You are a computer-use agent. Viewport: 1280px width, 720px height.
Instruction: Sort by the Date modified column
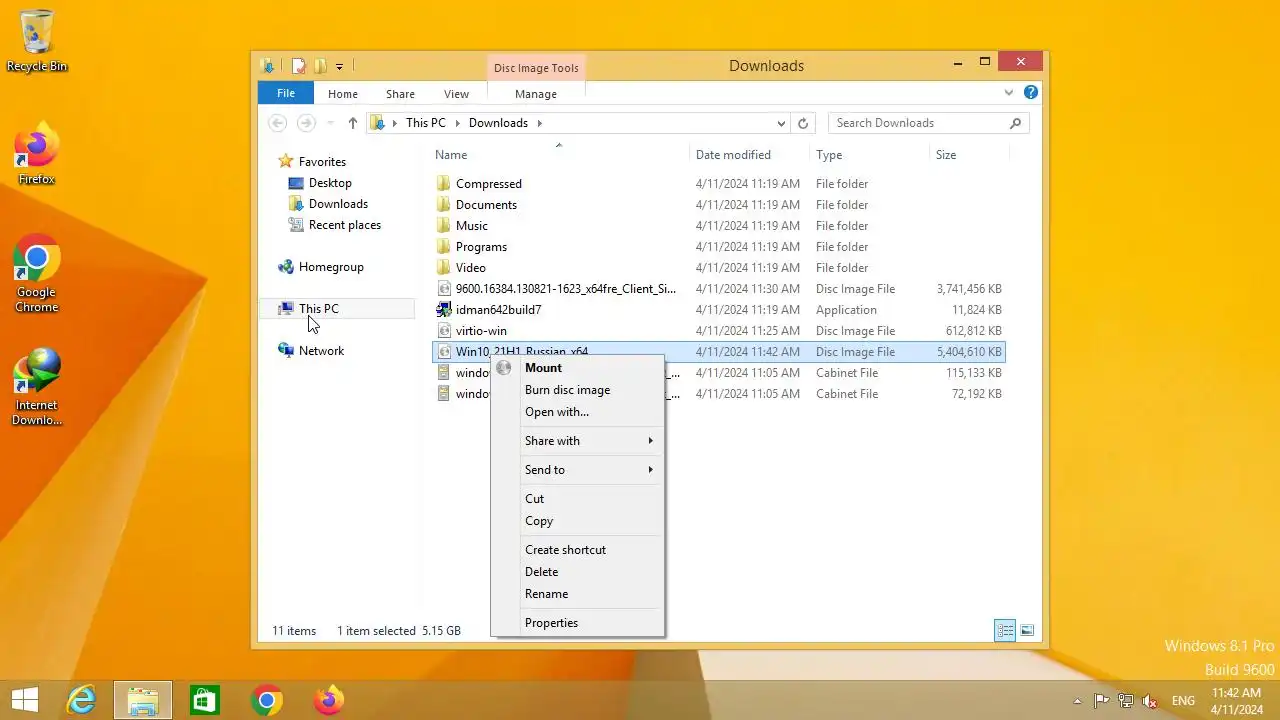[733, 155]
